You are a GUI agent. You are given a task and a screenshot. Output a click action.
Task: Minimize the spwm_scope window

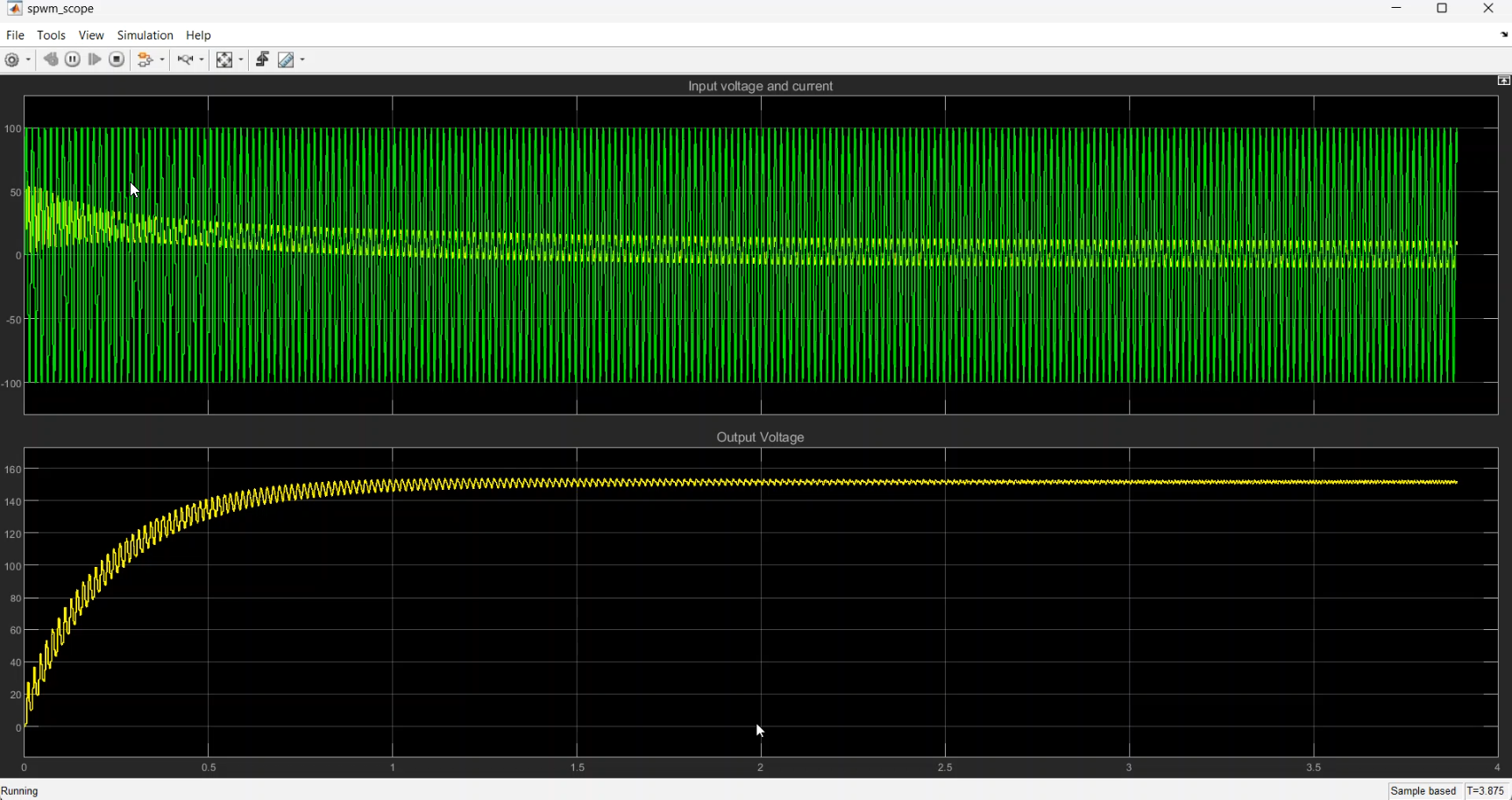[1397, 9]
